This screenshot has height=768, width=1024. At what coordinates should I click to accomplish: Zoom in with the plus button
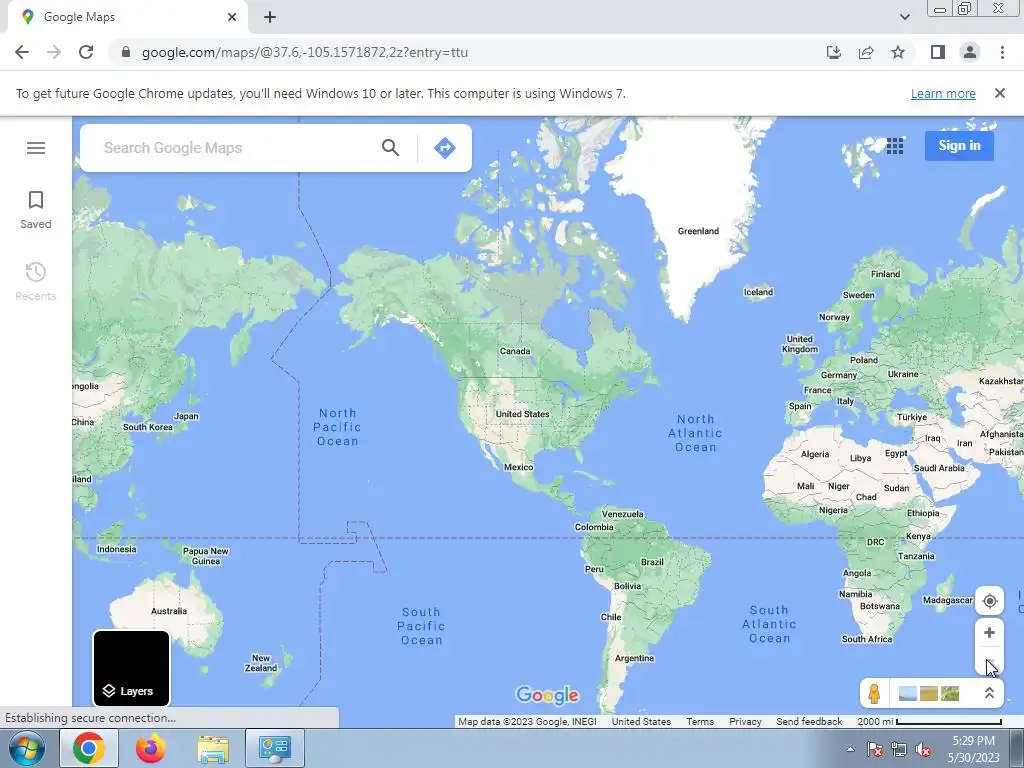[989, 633]
